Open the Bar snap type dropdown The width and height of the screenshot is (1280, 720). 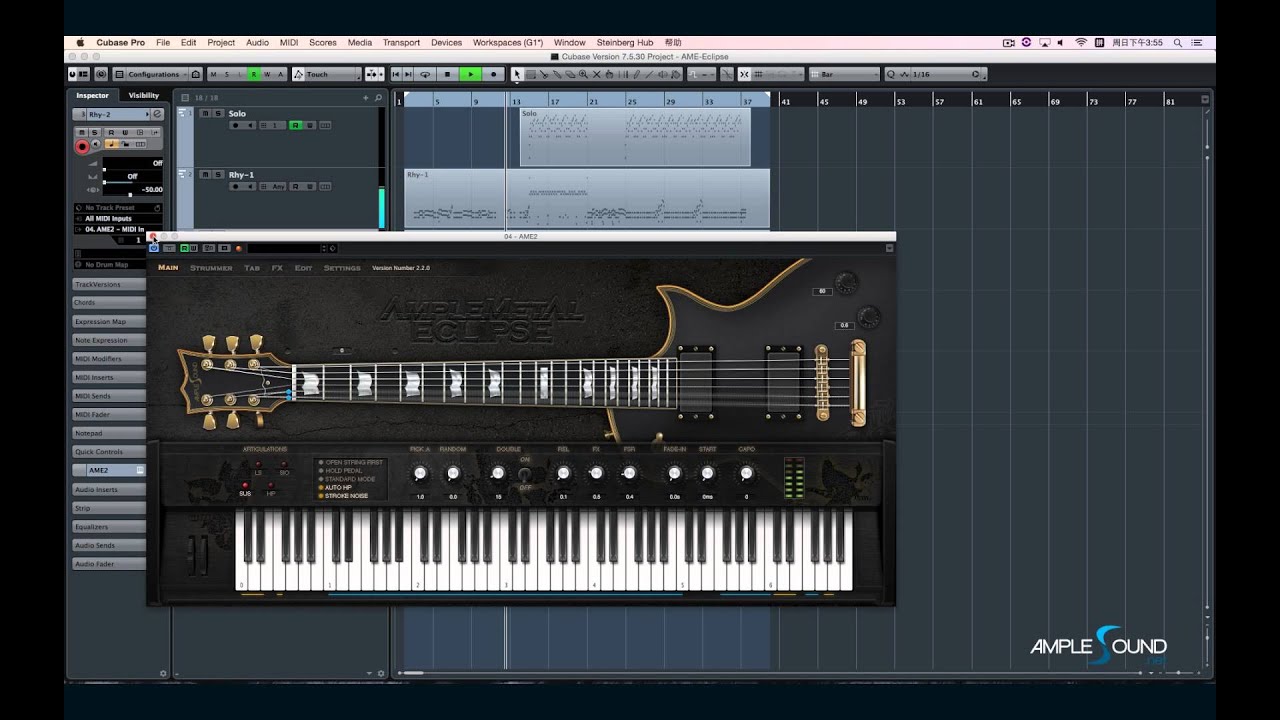(x=845, y=74)
